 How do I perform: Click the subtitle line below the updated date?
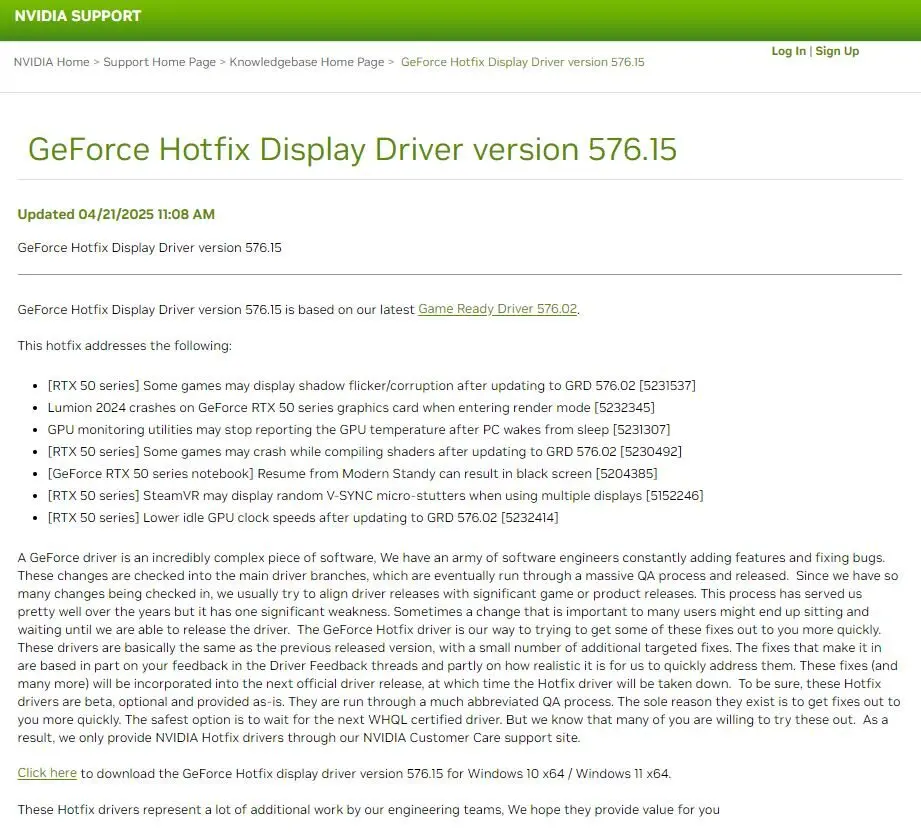click(150, 248)
